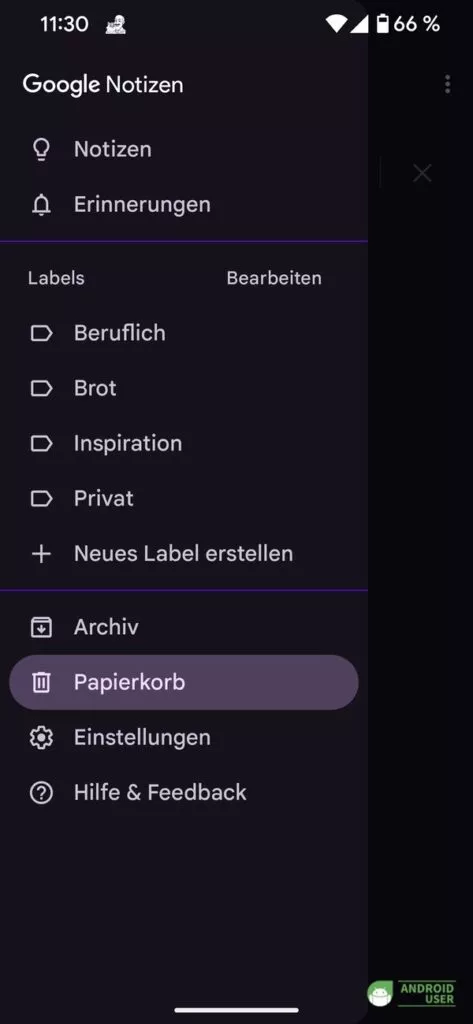Tap the dimmed X close icon
This screenshot has width=473, height=1024.
coord(422,174)
